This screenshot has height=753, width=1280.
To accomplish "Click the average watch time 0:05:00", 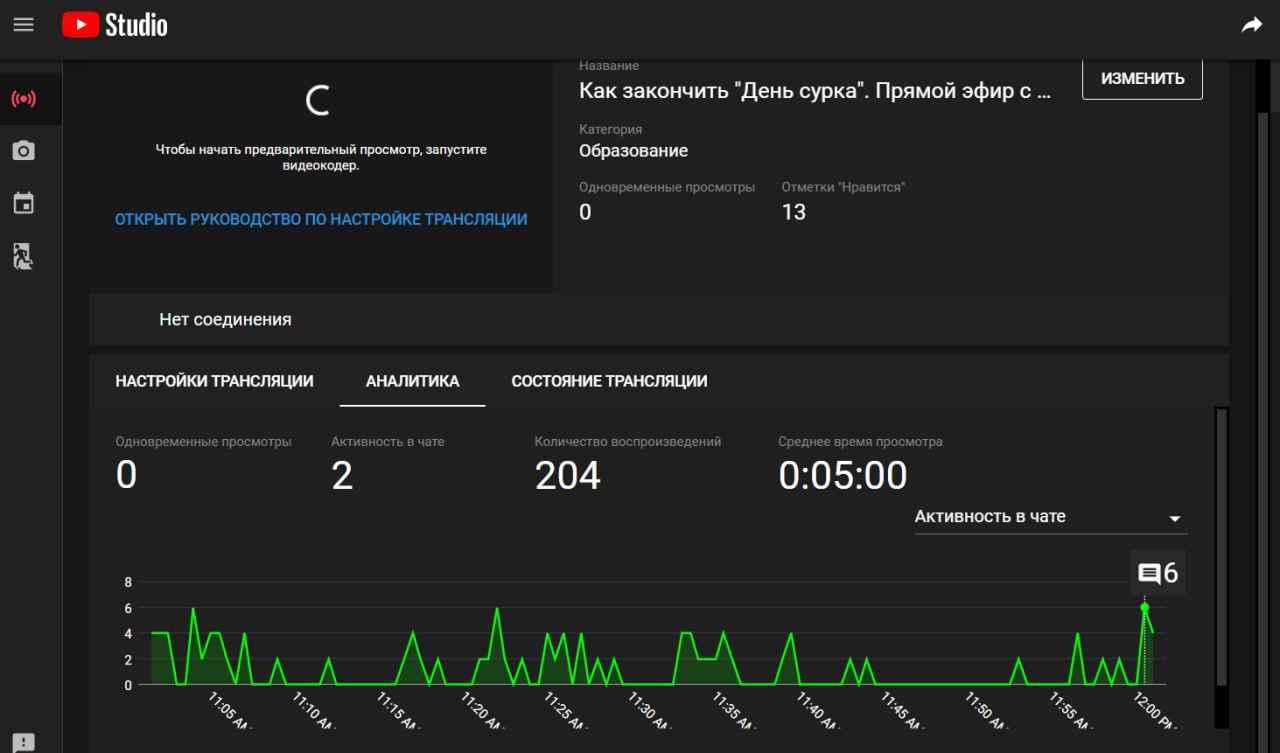I will pos(843,475).
